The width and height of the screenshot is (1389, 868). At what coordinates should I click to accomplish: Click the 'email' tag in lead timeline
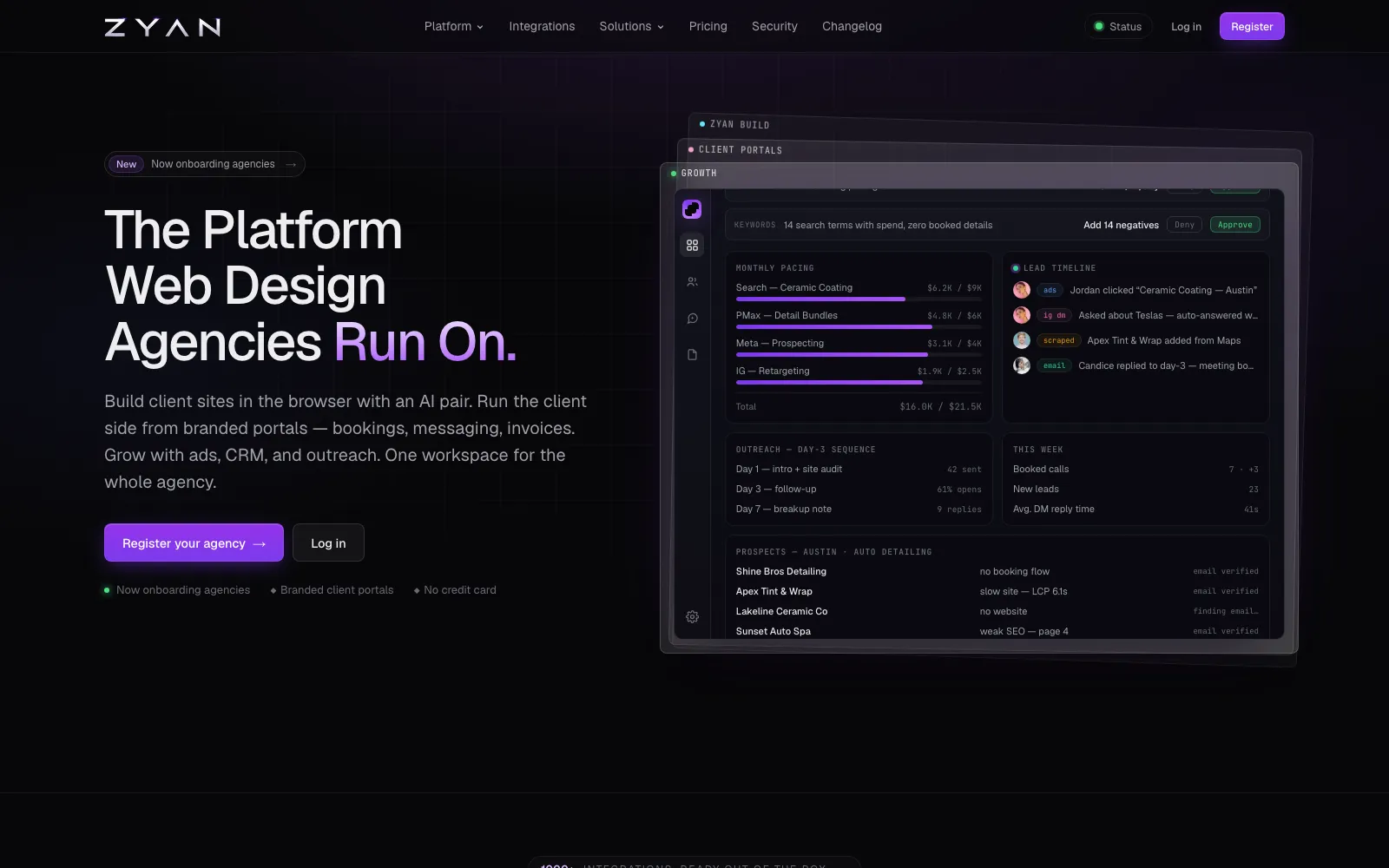click(x=1054, y=365)
